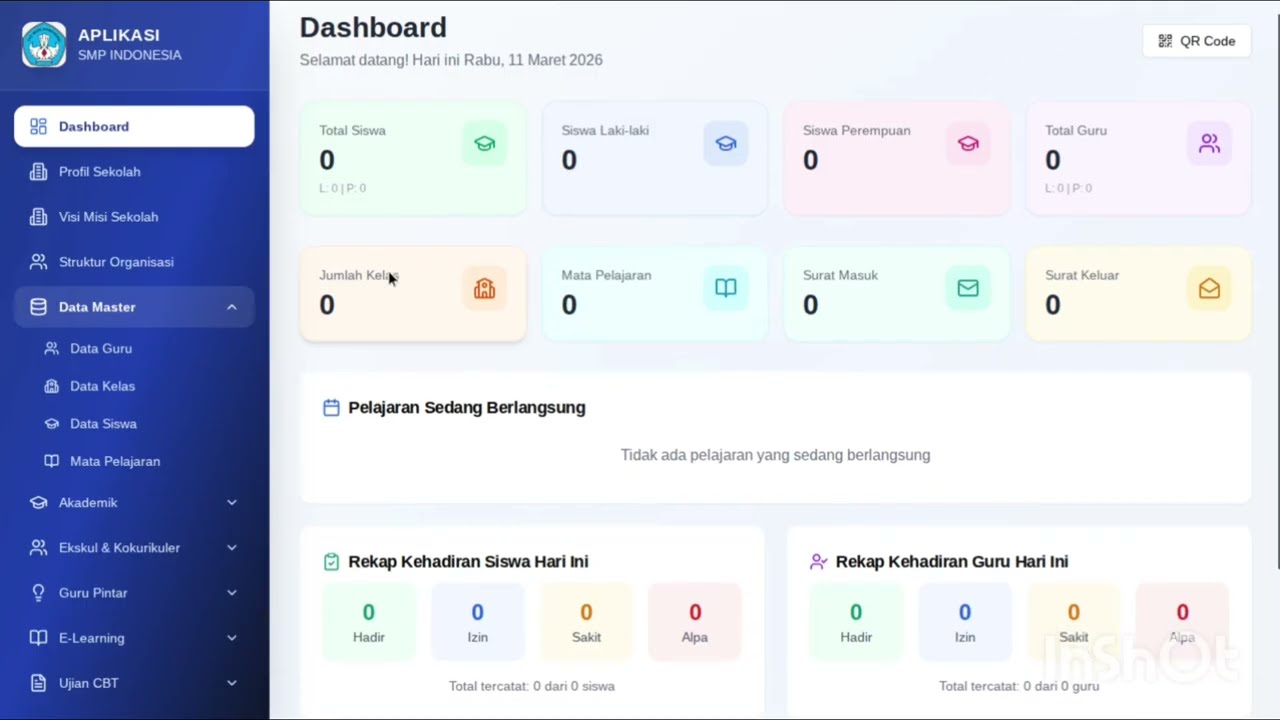Click the Mata Pelajaran book icon in sidebar
The width and height of the screenshot is (1280, 720).
click(x=51, y=461)
